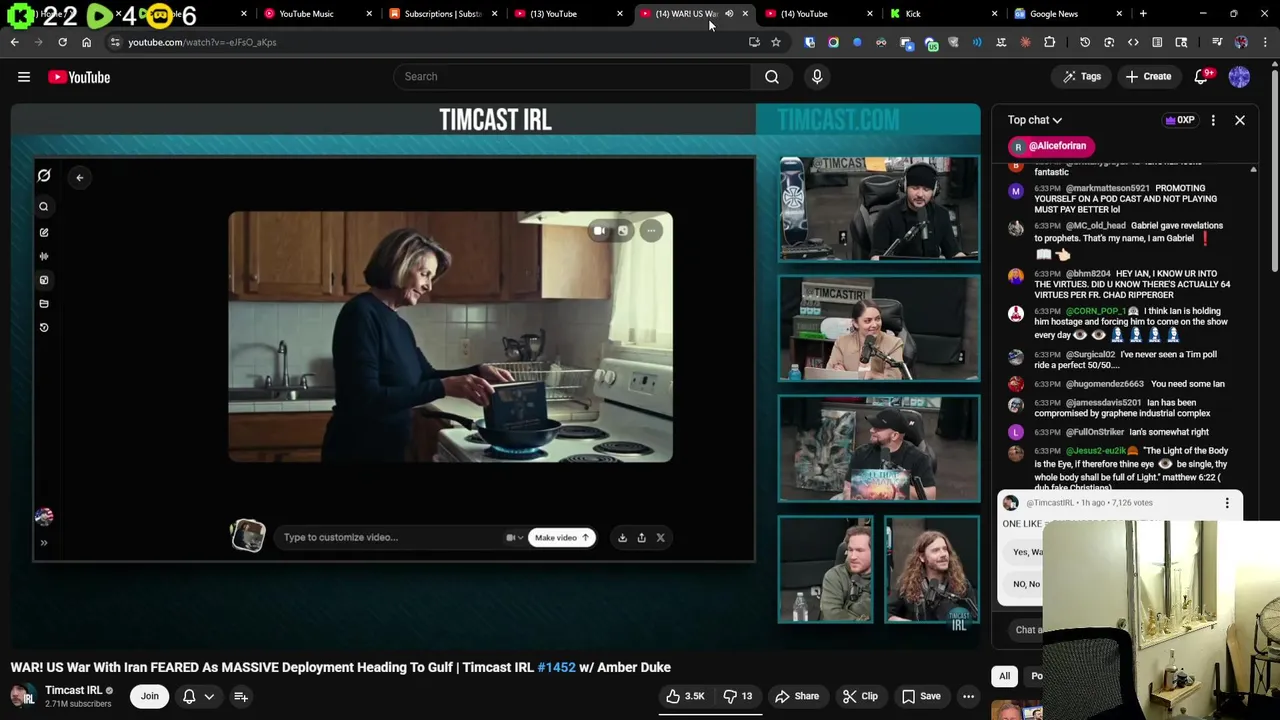Open the history clock icon in toolbar
The image size is (1280, 720).
[x=1085, y=42]
